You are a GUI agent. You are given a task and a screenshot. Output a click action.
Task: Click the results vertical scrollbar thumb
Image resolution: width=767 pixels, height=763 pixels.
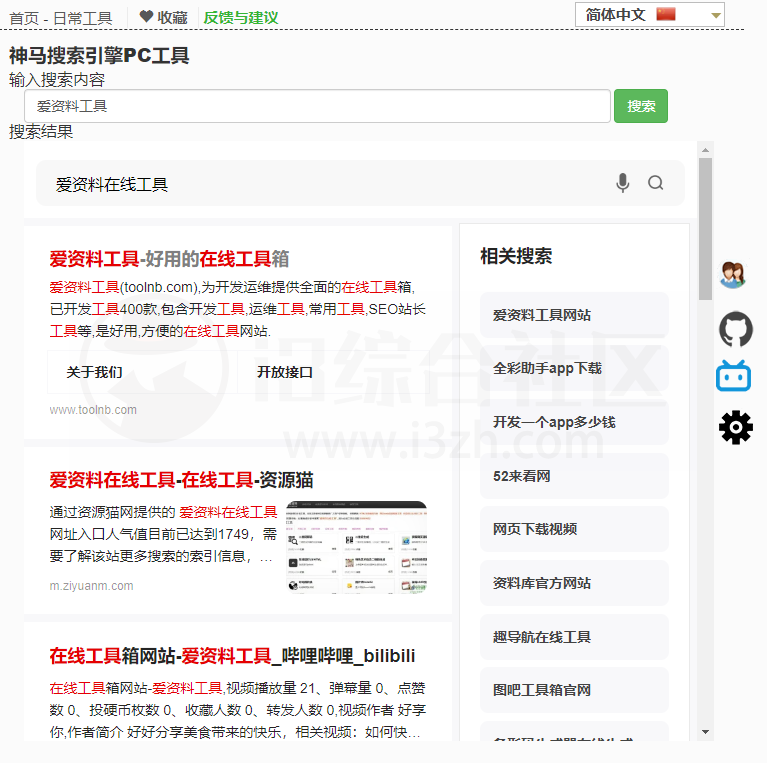click(705, 229)
